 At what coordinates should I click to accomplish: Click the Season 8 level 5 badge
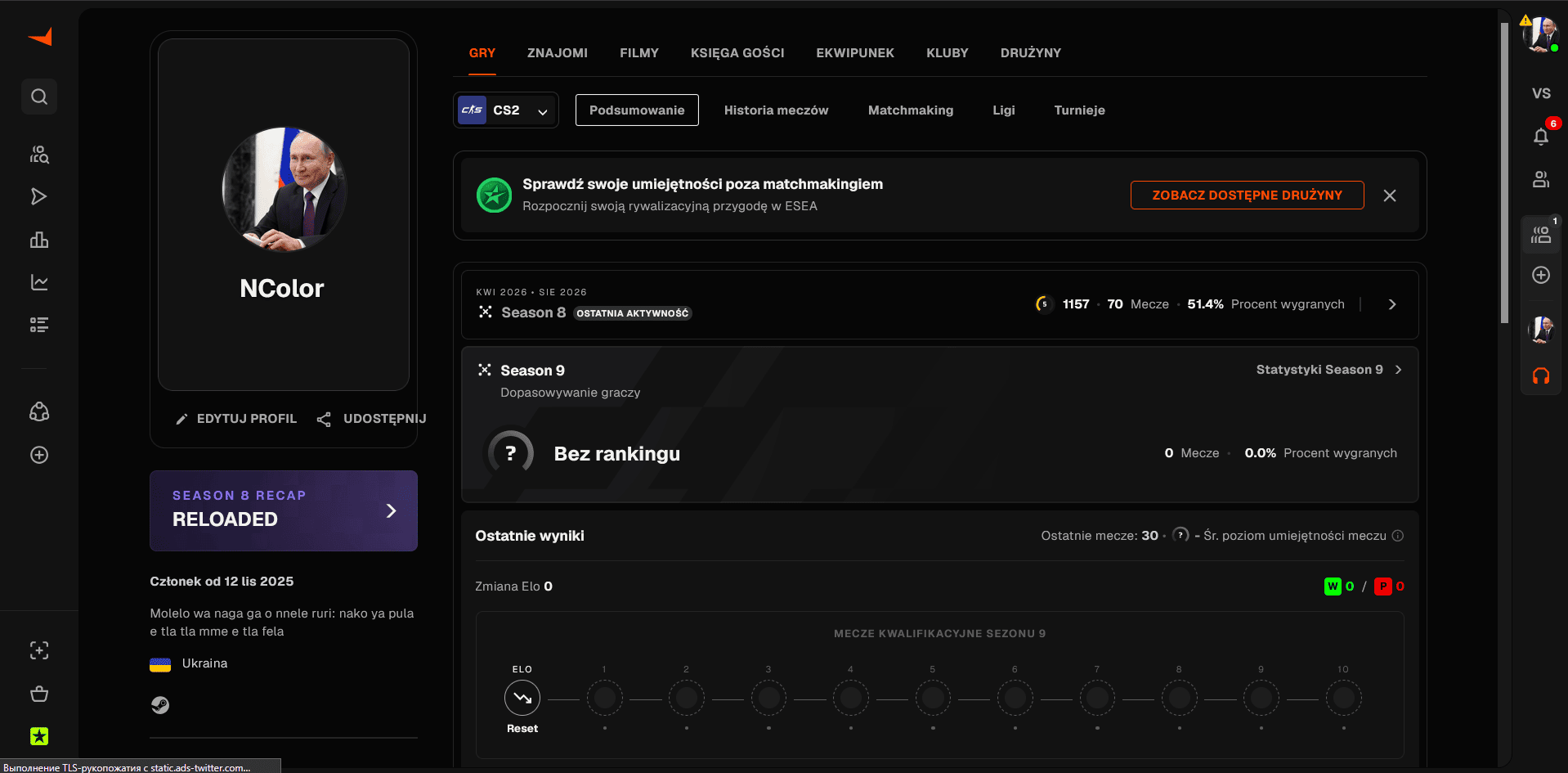pyautogui.click(x=1044, y=304)
